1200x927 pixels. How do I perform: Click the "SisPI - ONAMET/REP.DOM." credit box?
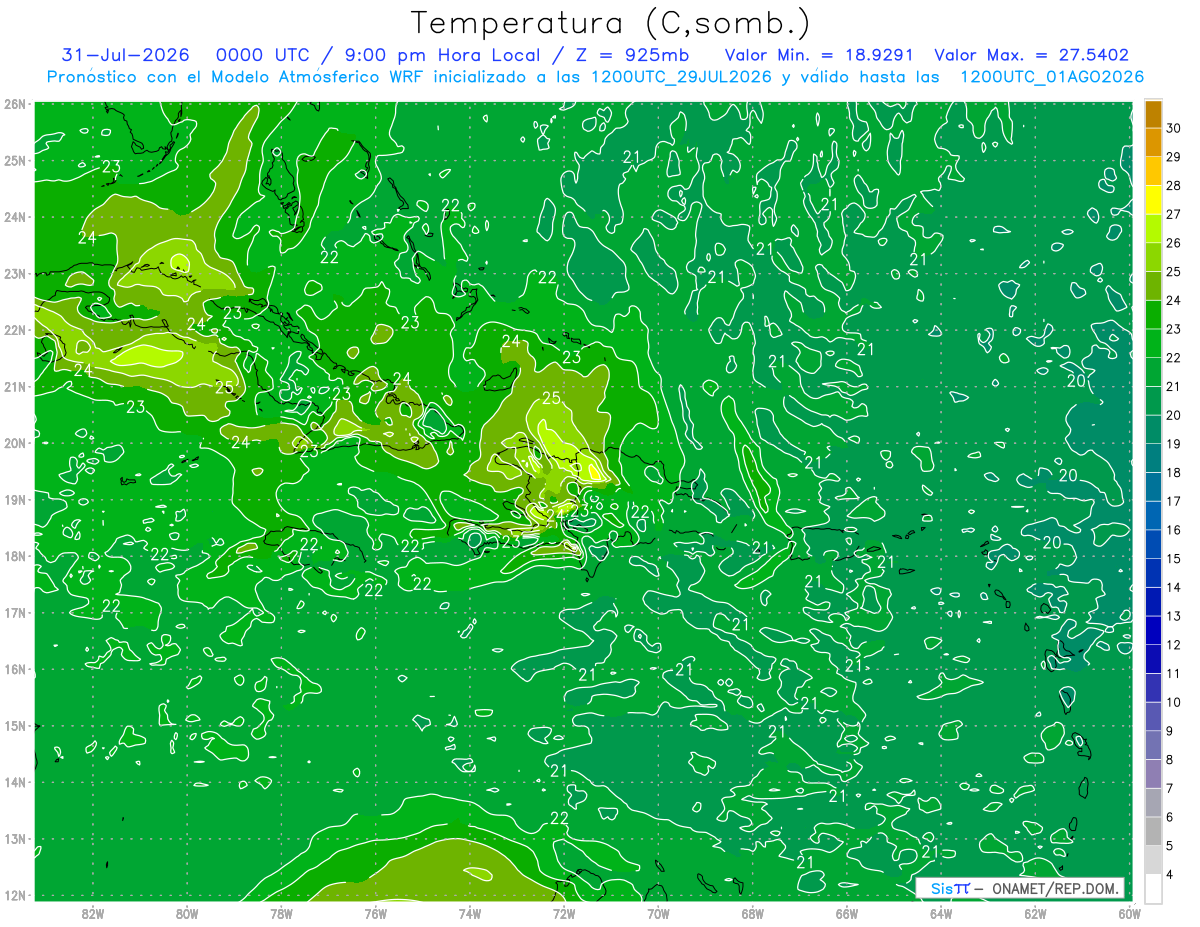coord(1019,888)
